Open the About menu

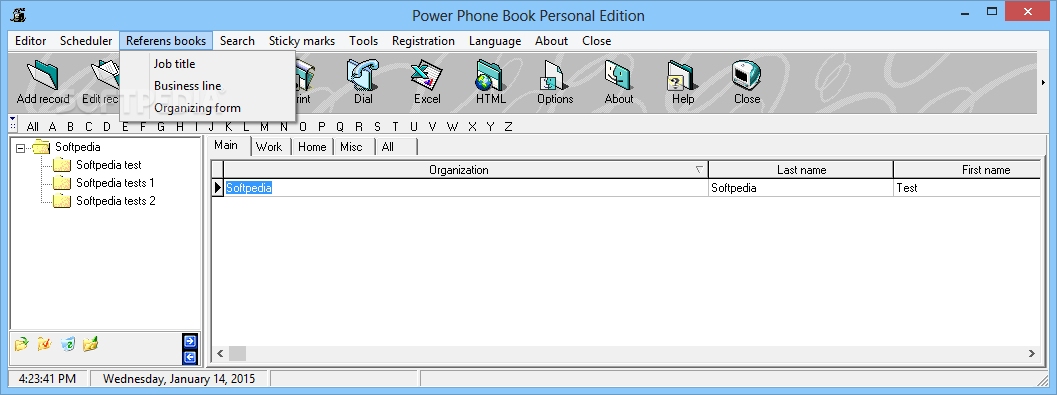tap(551, 40)
